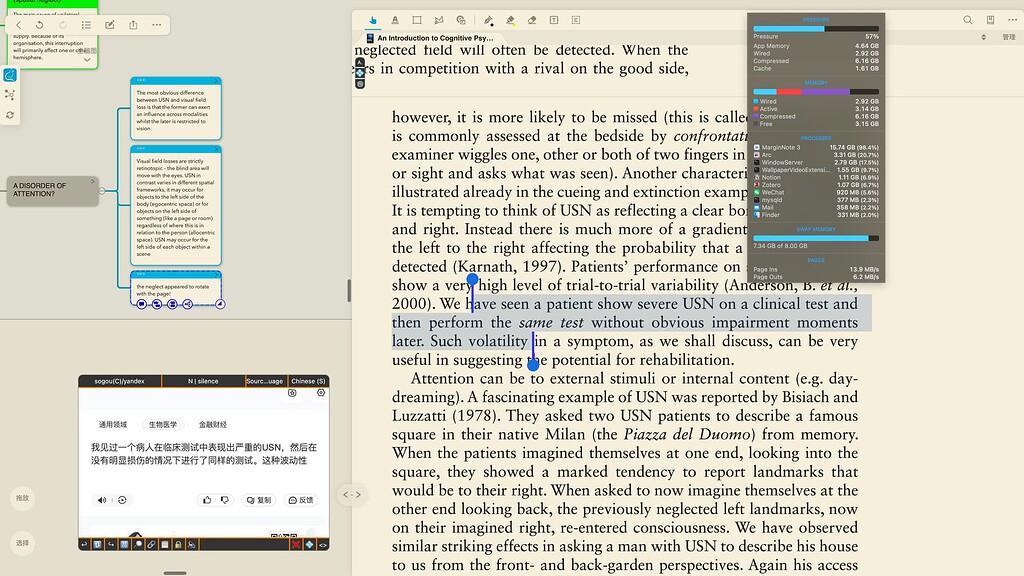Click the search magnifier in document pane
This screenshot has width=1024, height=576.
pyautogui.click(x=967, y=20)
